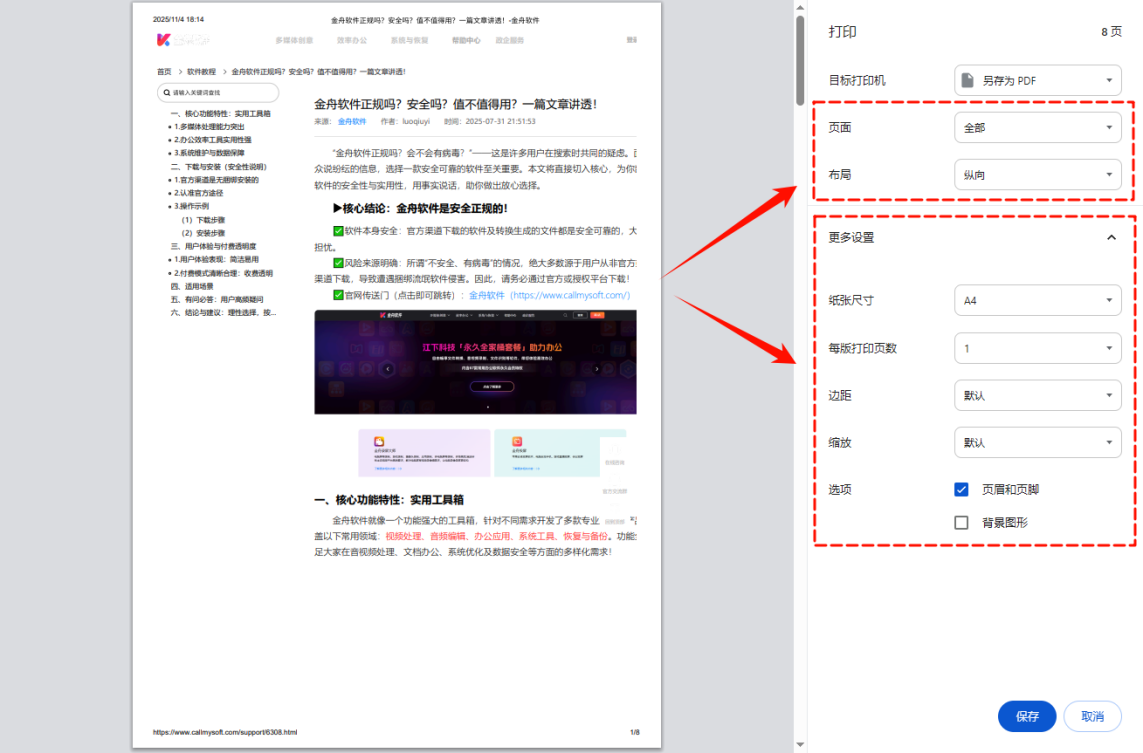Click the 金舟软件 source link under the title
Image resolution: width=1143 pixels, height=753 pixels.
coord(352,121)
